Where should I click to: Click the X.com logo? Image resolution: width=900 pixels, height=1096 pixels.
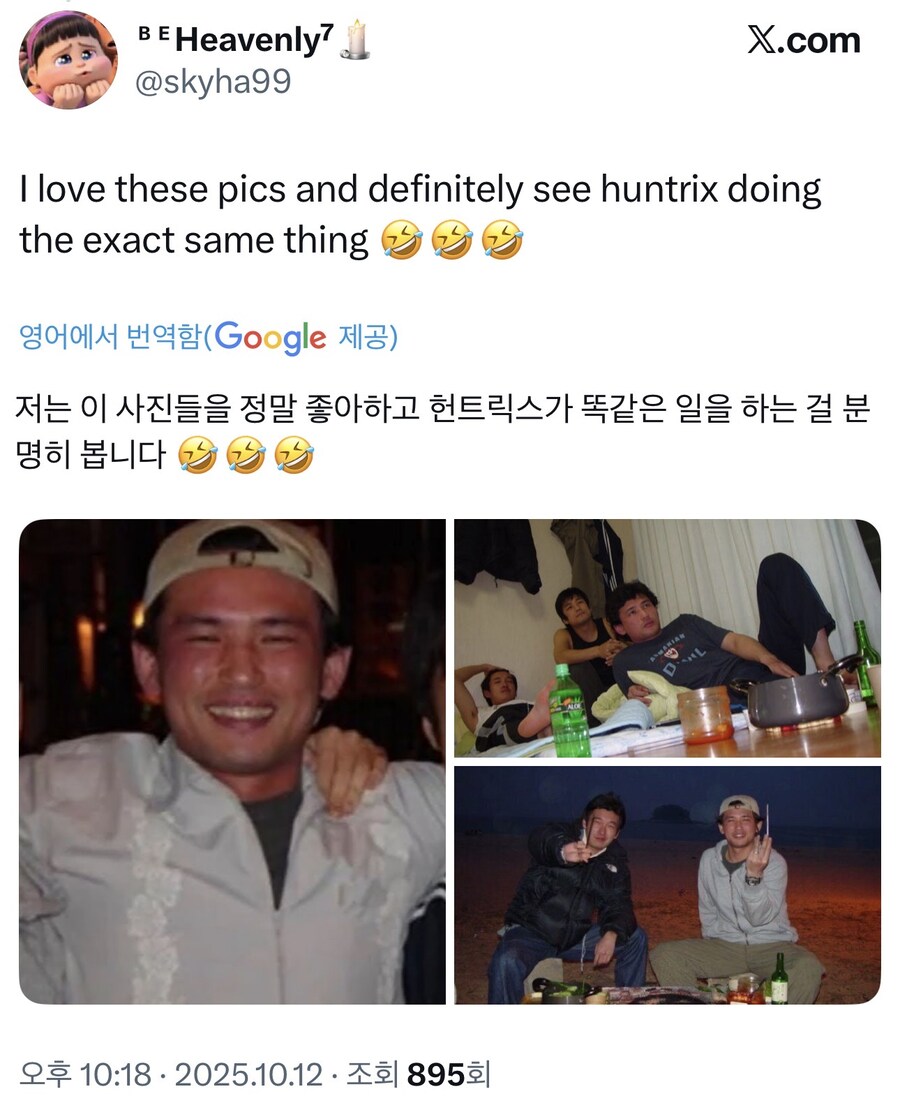pos(803,40)
